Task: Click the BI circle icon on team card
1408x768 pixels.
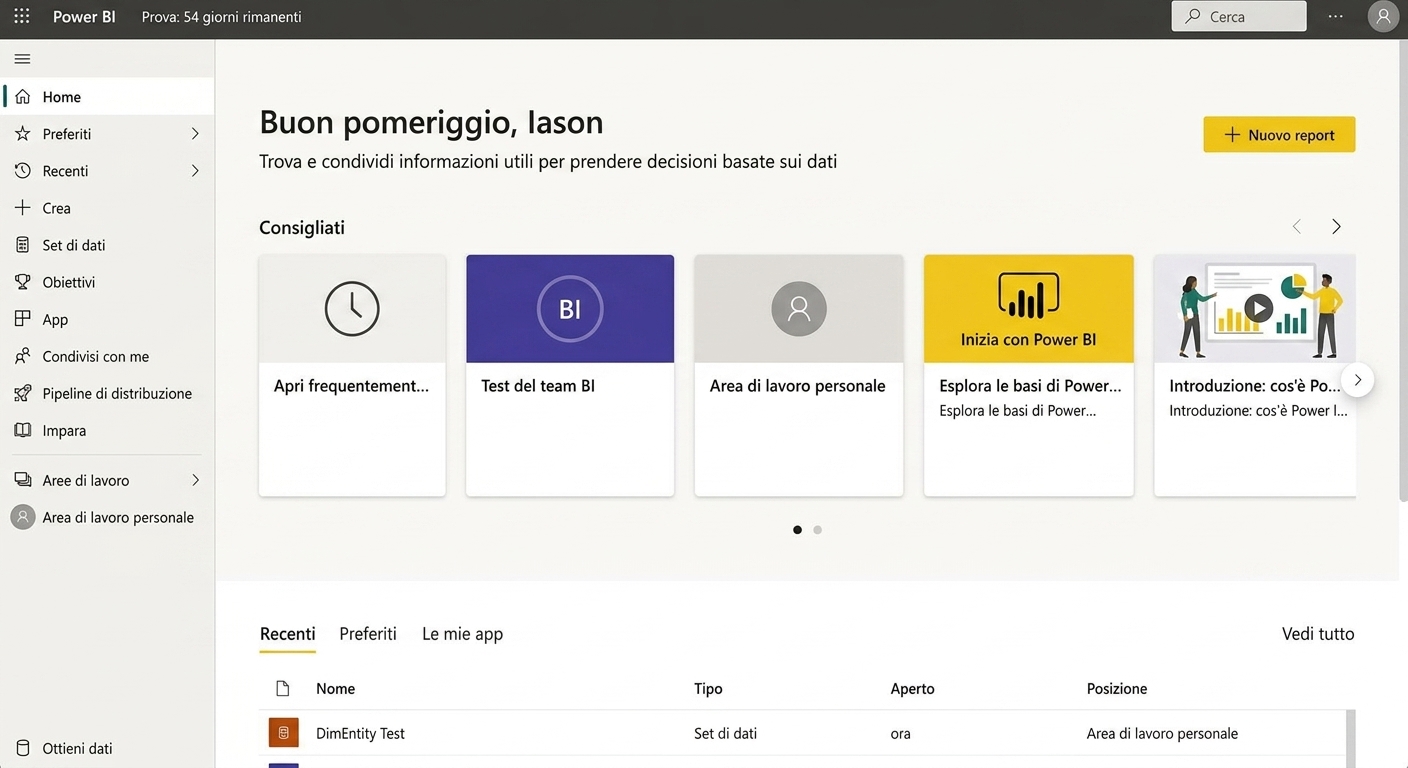Action: pyautogui.click(x=570, y=308)
